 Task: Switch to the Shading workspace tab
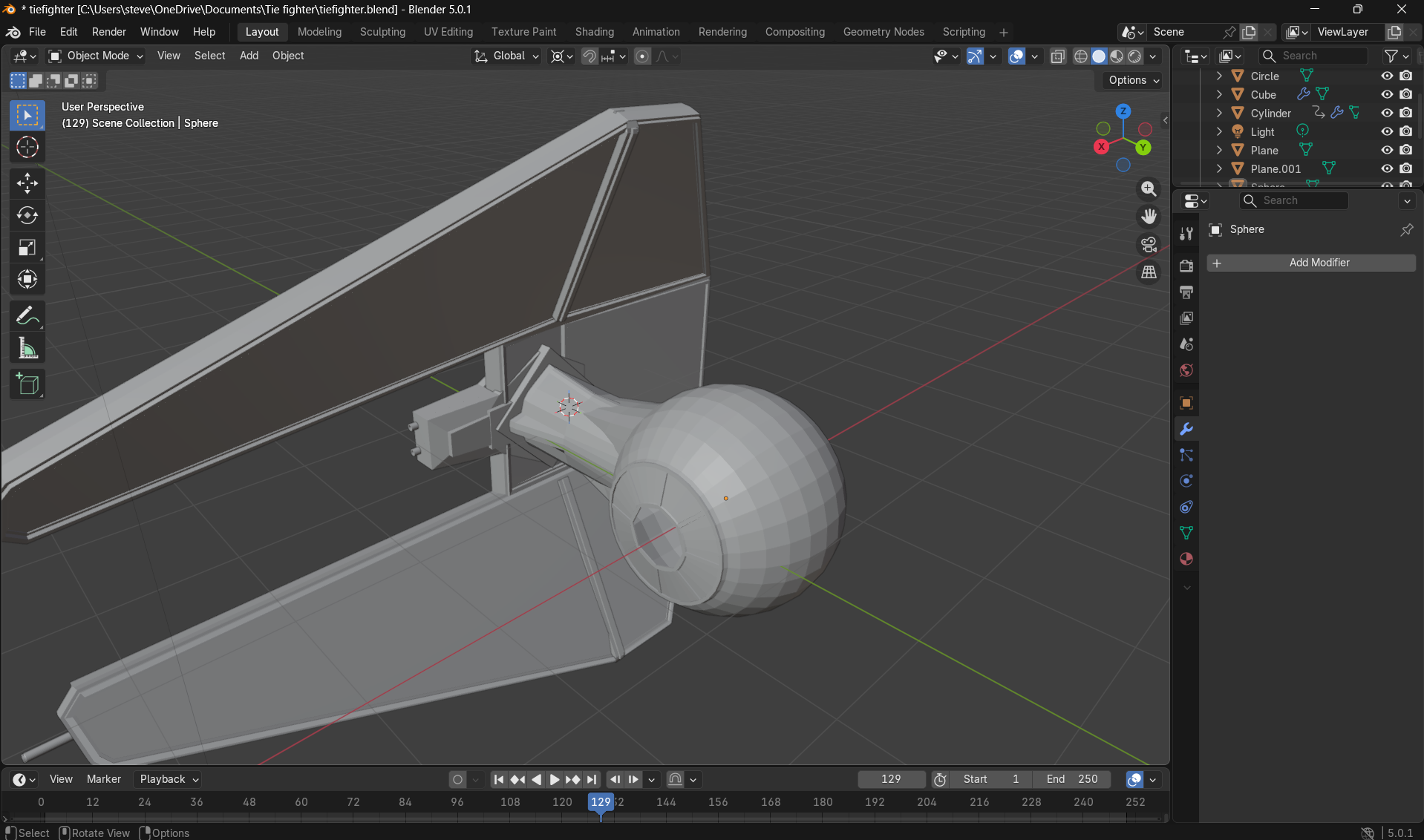click(x=594, y=32)
